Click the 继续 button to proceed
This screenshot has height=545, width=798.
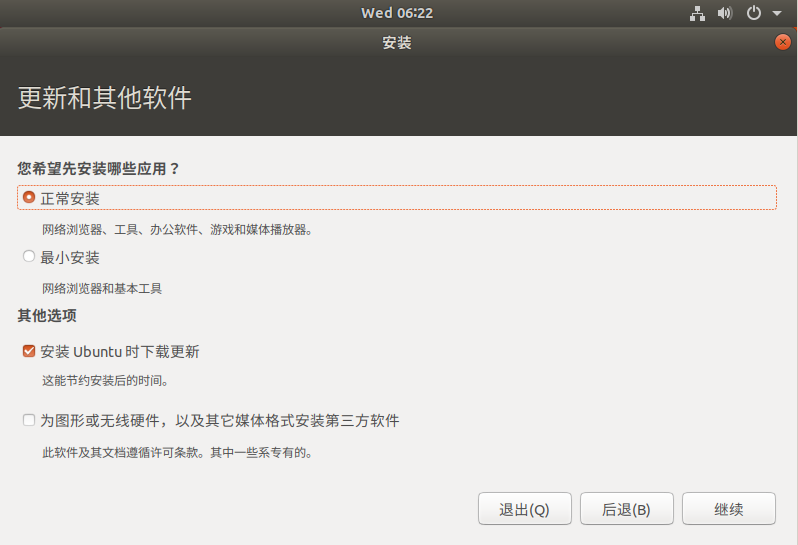(x=728, y=509)
